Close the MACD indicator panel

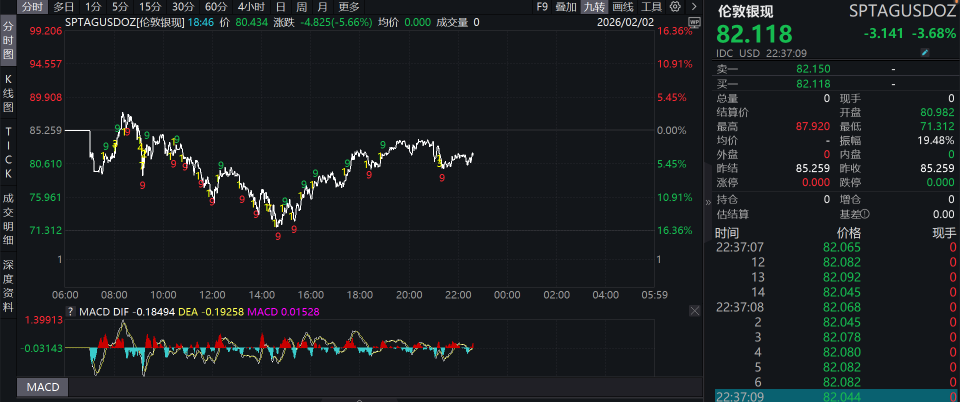tap(694, 311)
